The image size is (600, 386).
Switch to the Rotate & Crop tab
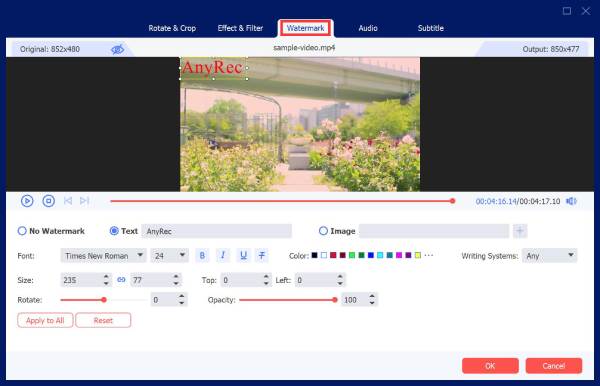(172, 28)
